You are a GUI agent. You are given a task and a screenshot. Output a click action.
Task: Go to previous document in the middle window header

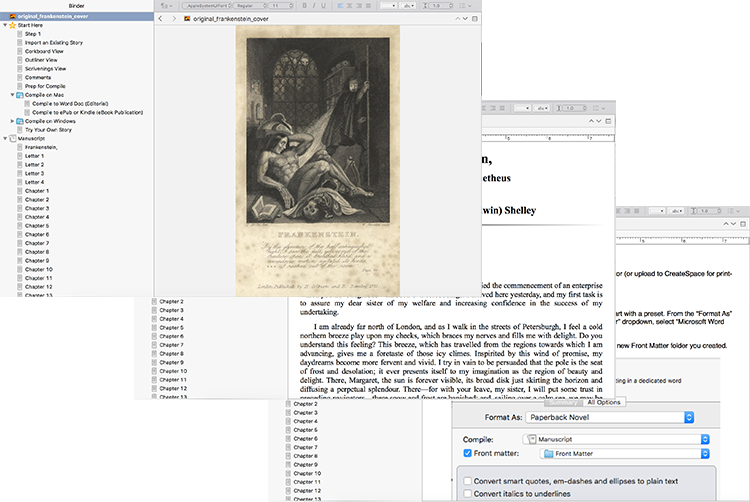tap(591, 121)
